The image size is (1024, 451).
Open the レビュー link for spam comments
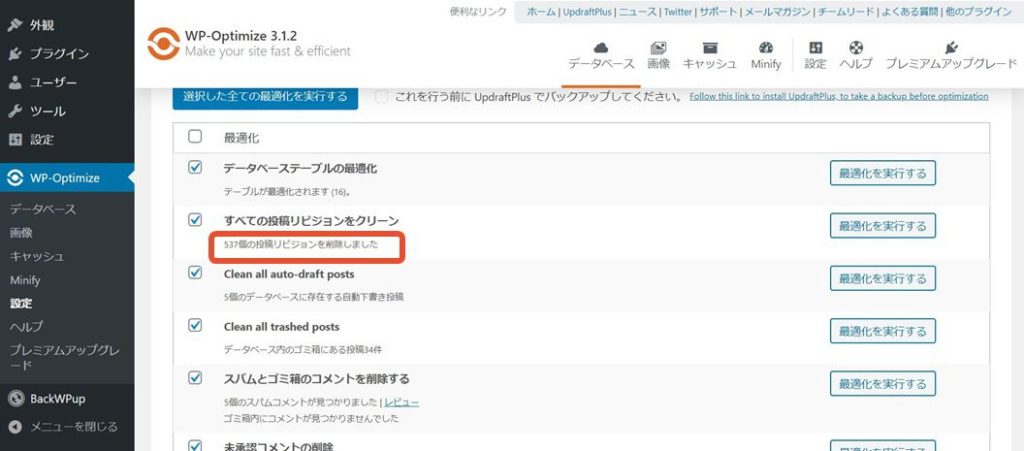click(x=402, y=402)
